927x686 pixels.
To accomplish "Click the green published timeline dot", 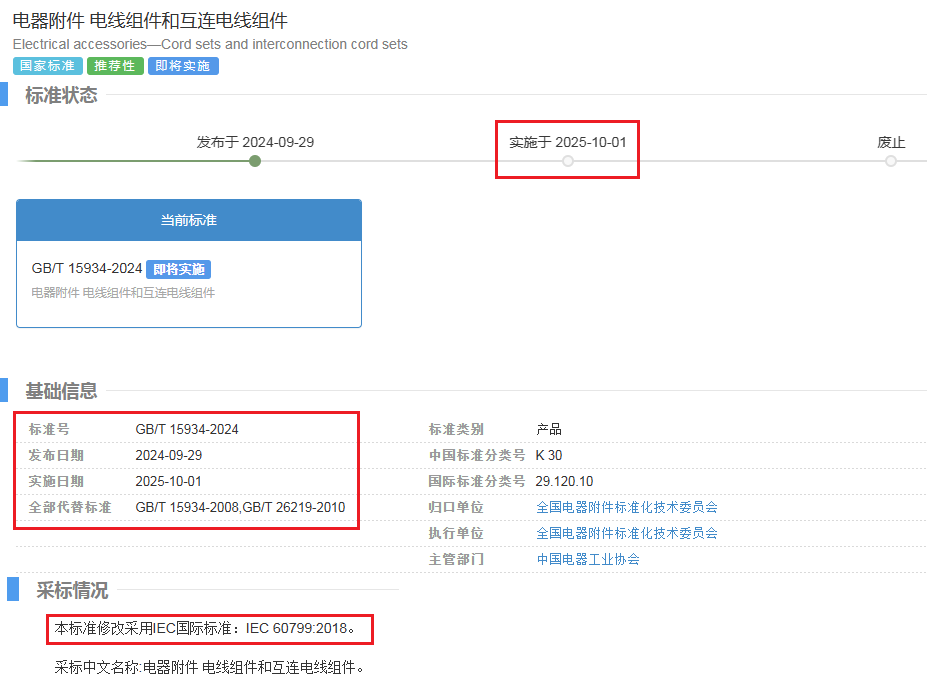I will [255, 161].
